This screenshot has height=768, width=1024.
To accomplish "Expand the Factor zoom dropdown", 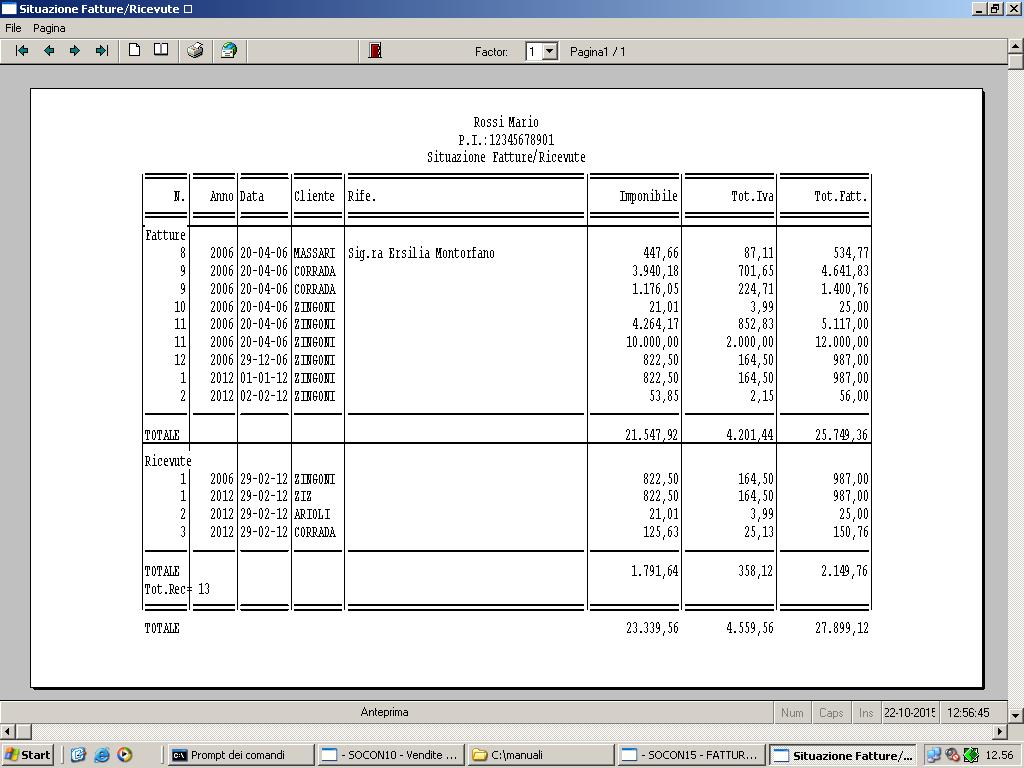I will [550, 52].
